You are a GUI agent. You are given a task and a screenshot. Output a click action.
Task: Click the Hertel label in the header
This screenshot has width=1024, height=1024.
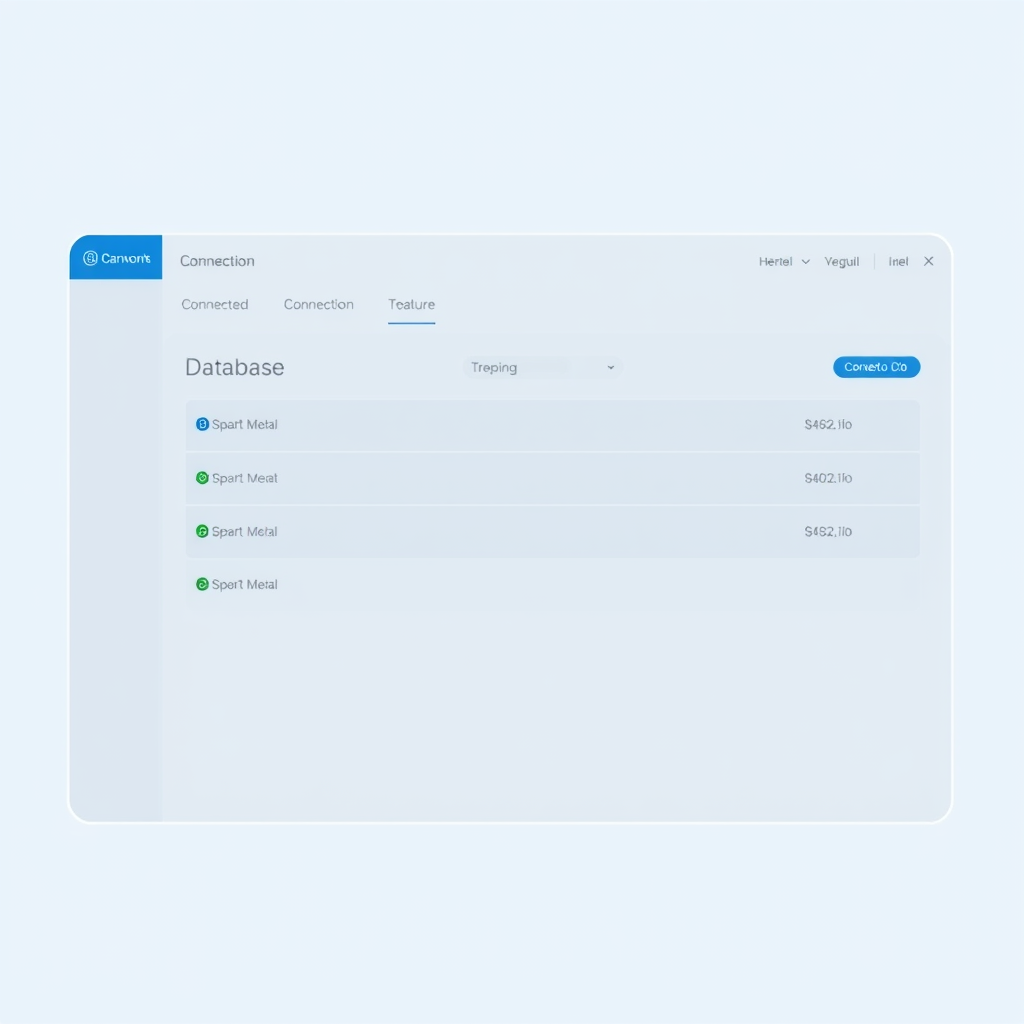pos(775,262)
